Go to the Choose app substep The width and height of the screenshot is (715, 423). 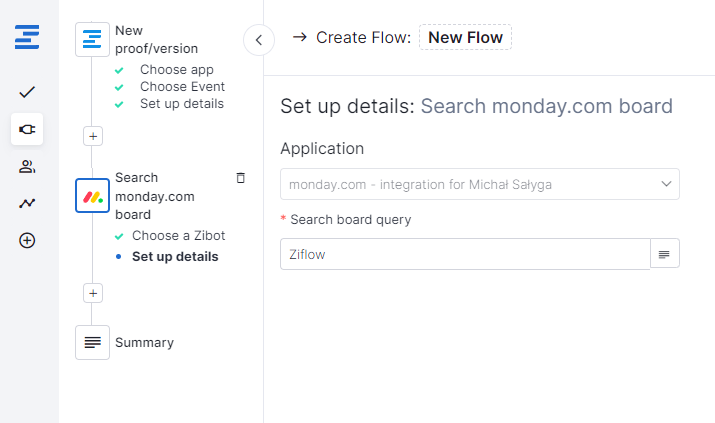pos(176,70)
